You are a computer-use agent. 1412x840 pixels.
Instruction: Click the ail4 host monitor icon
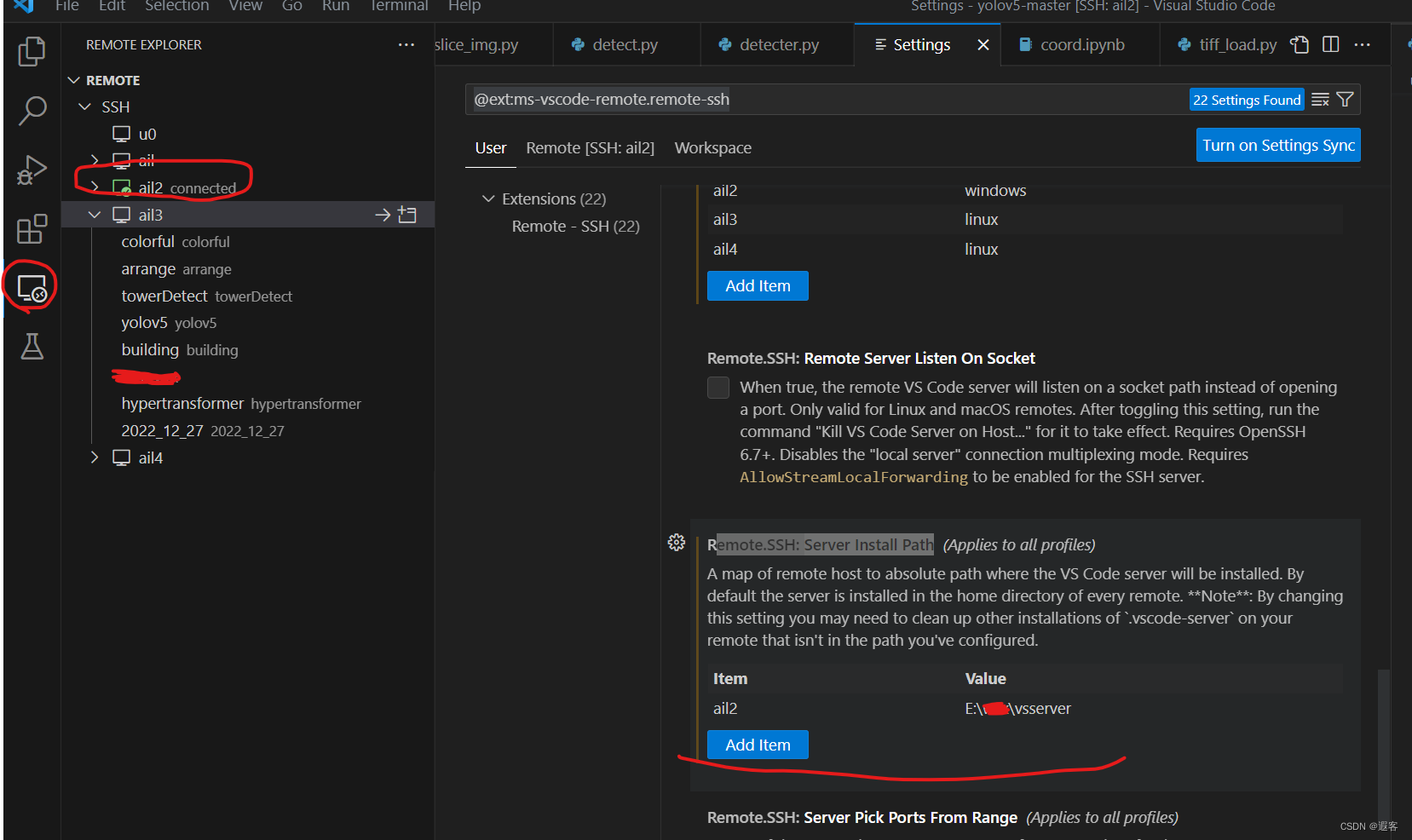[x=122, y=457]
